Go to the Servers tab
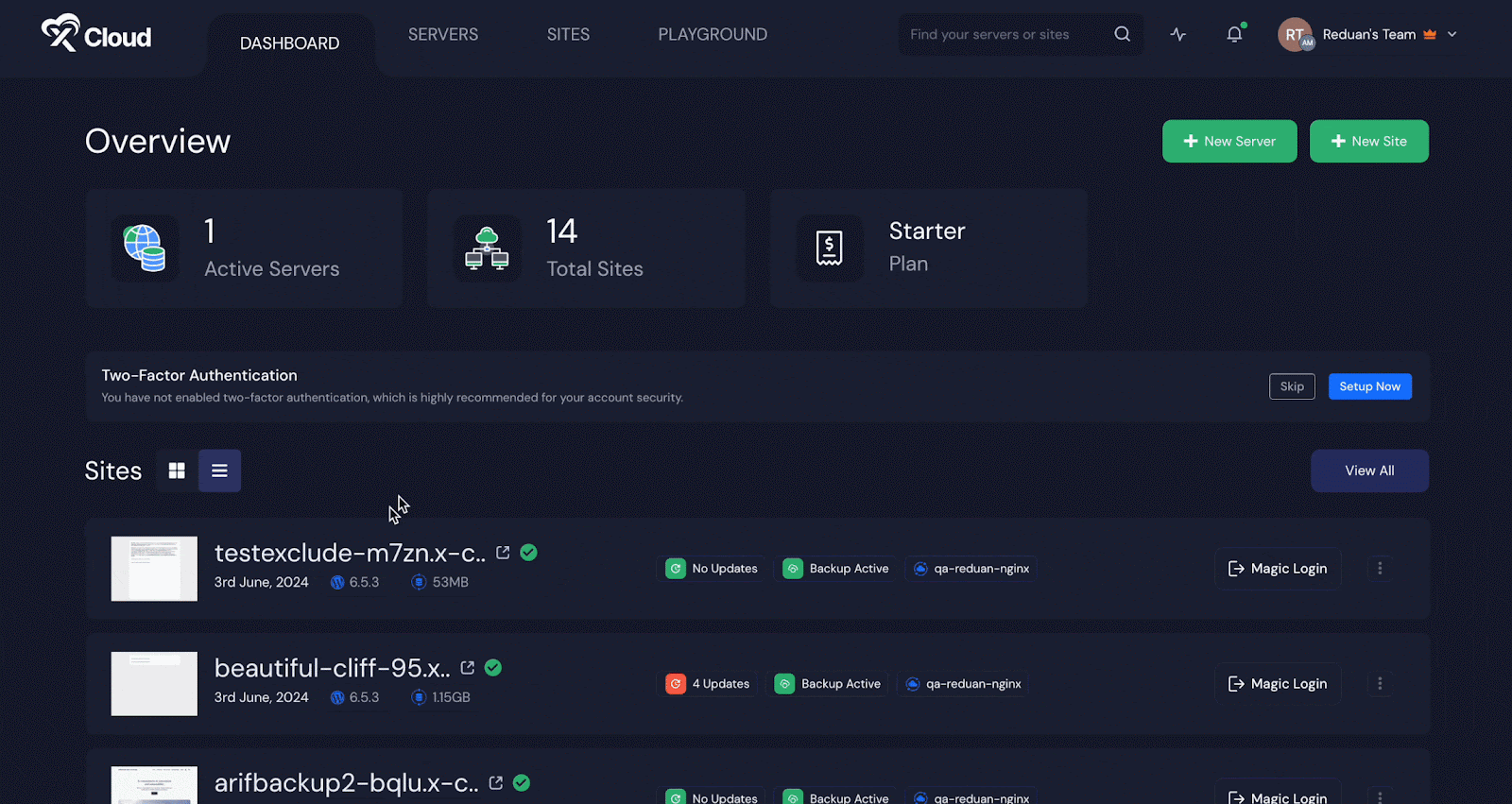 pyautogui.click(x=443, y=35)
